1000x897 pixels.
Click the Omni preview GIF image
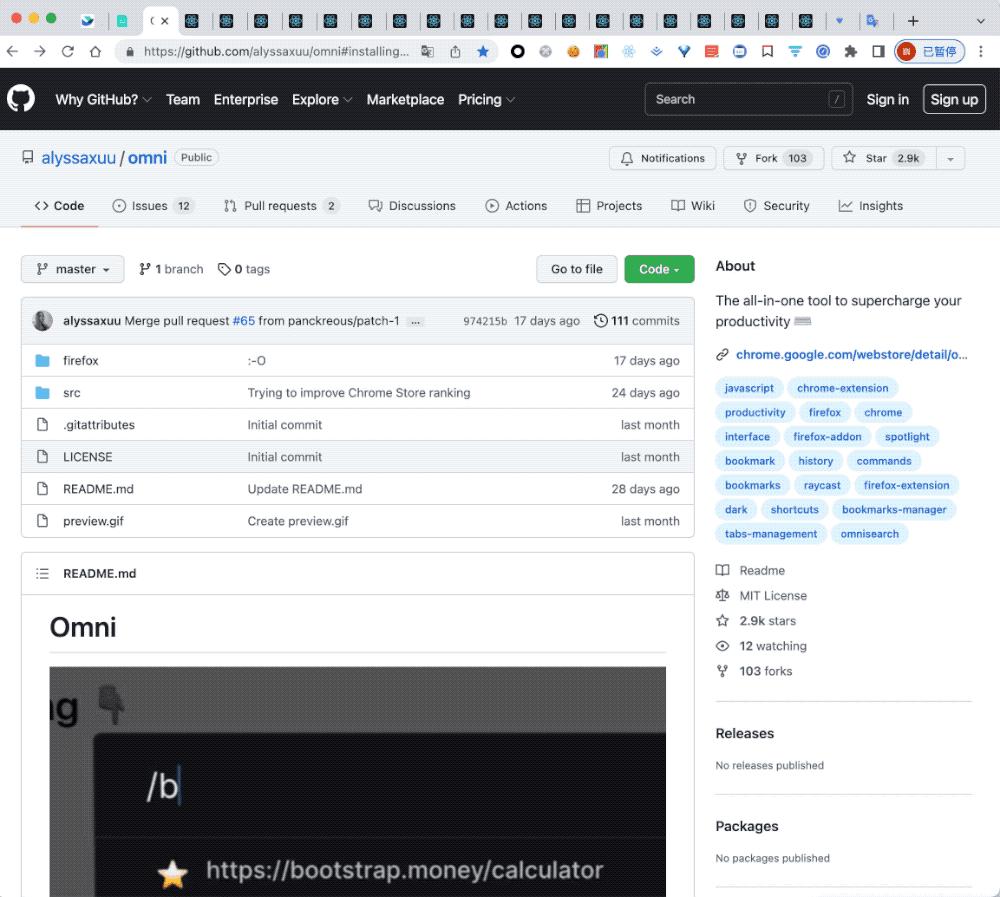(x=357, y=782)
